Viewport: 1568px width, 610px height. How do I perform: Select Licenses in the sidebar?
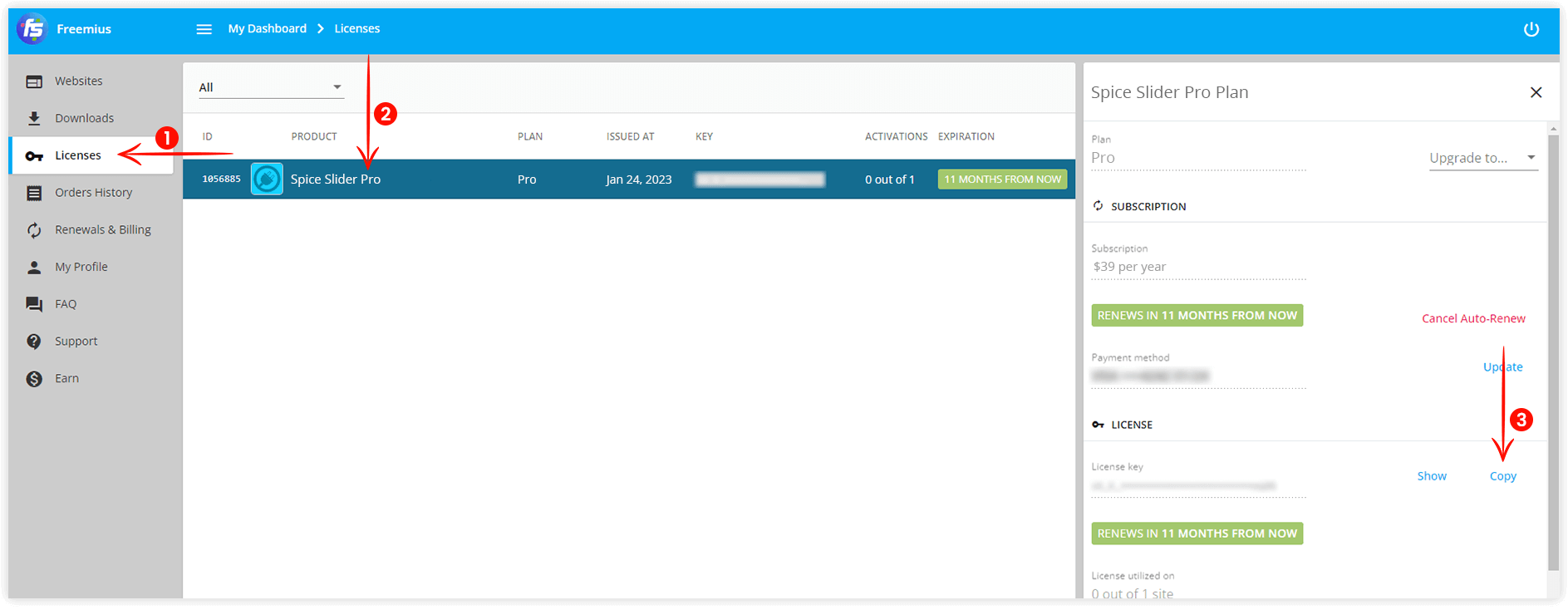(x=91, y=155)
